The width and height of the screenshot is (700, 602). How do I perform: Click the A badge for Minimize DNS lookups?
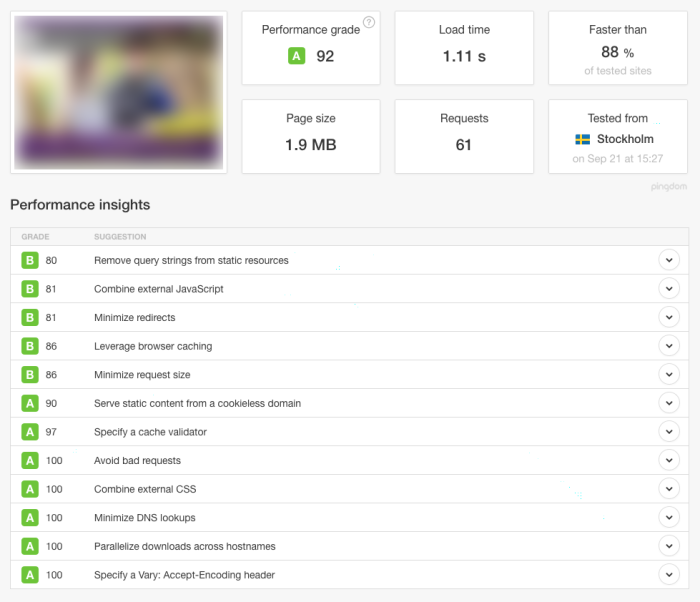(x=30, y=517)
